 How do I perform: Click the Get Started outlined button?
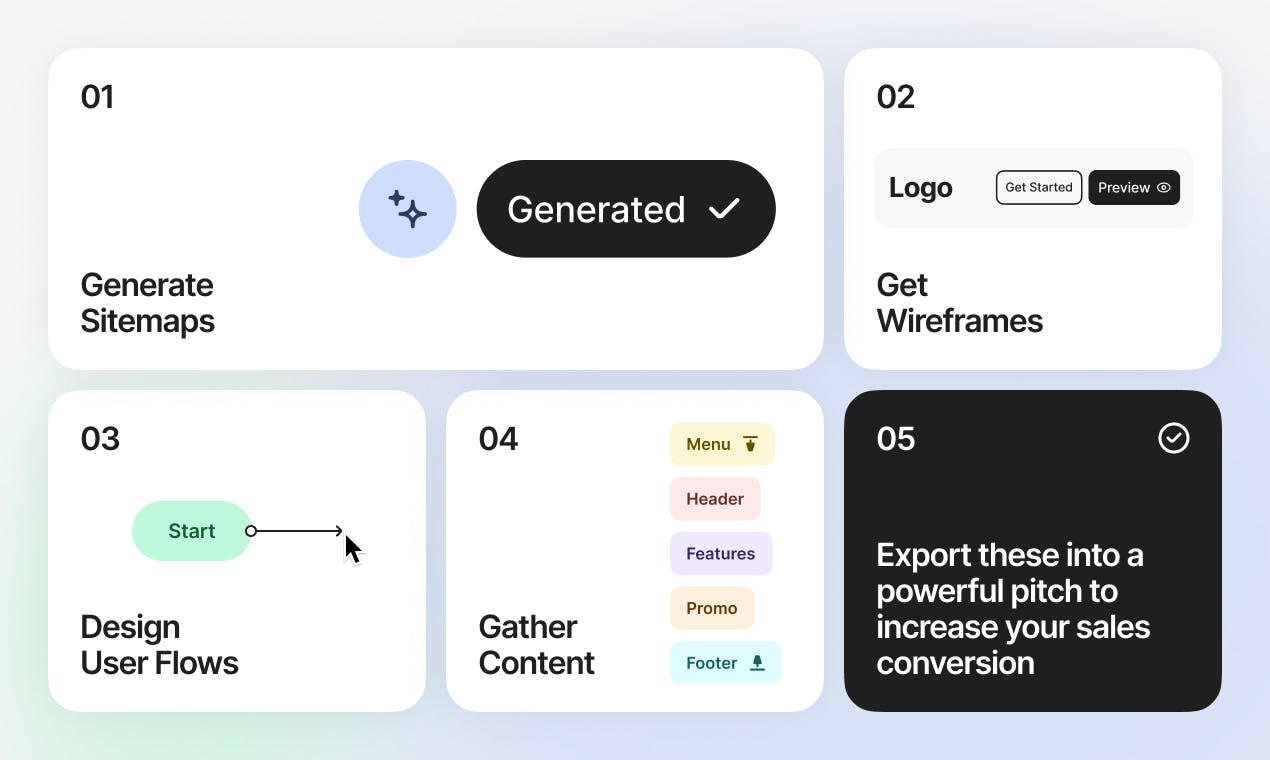[x=1039, y=188]
